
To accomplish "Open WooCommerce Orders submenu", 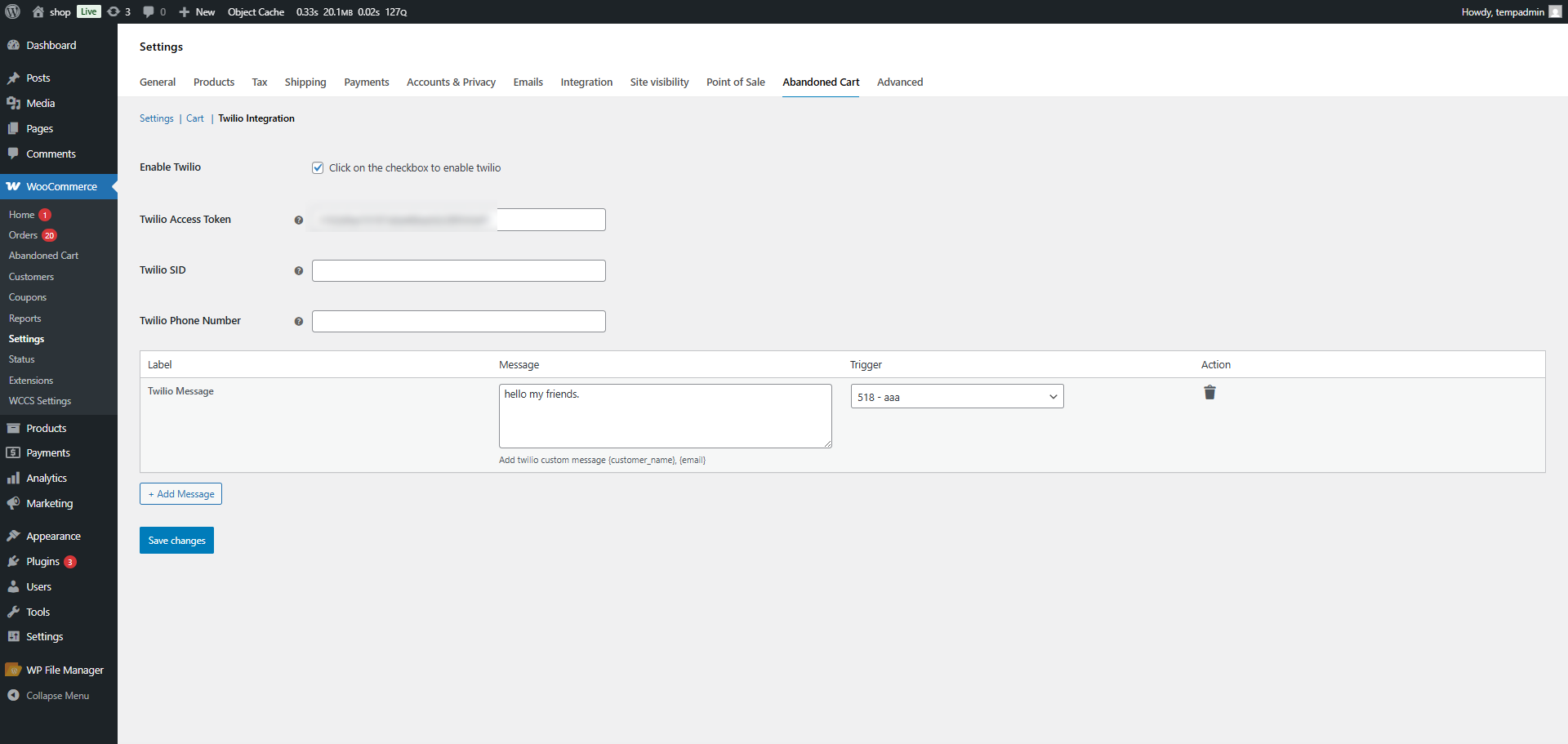I will [x=23, y=235].
